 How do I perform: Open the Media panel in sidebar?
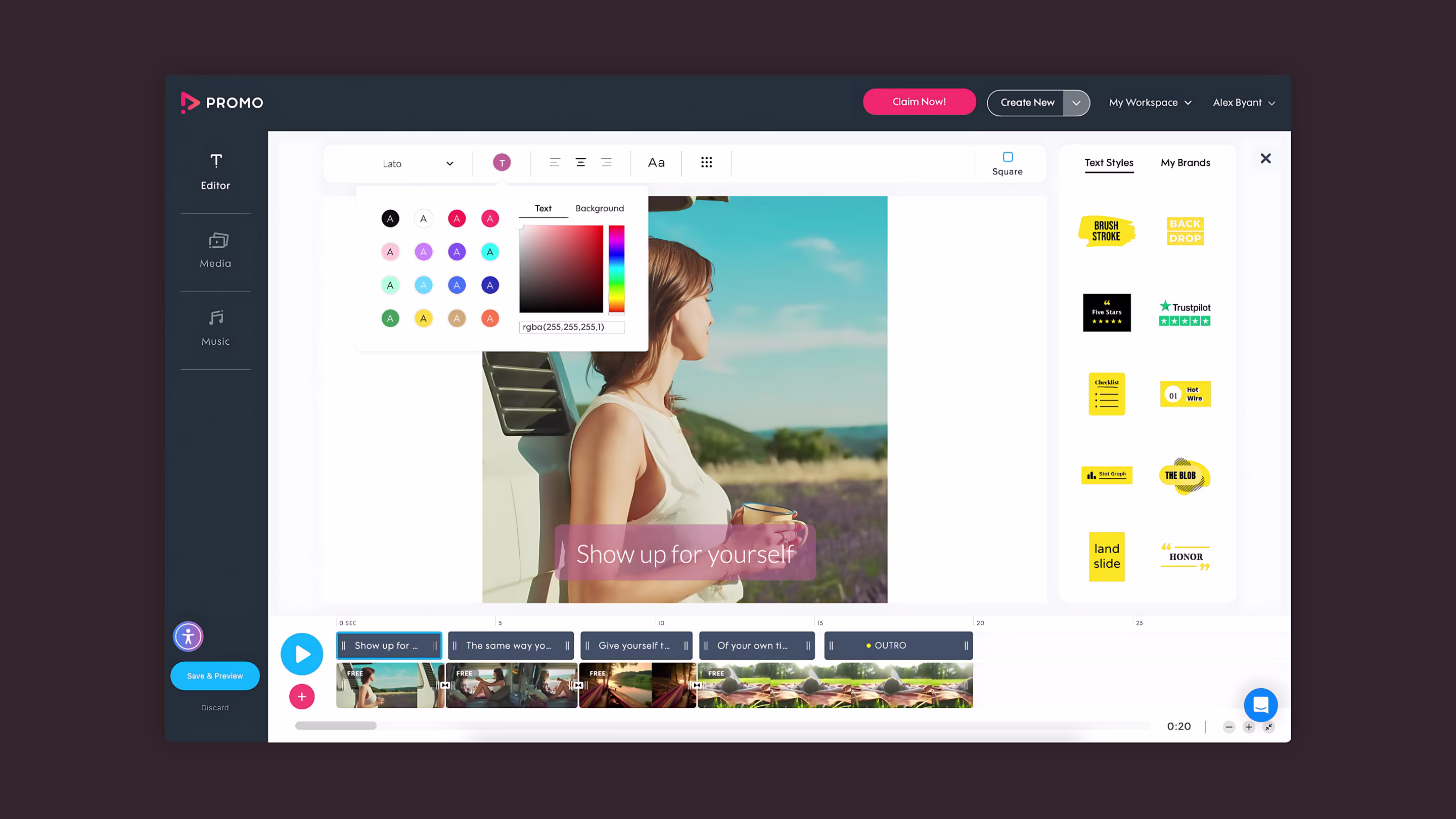(x=215, y=250)
